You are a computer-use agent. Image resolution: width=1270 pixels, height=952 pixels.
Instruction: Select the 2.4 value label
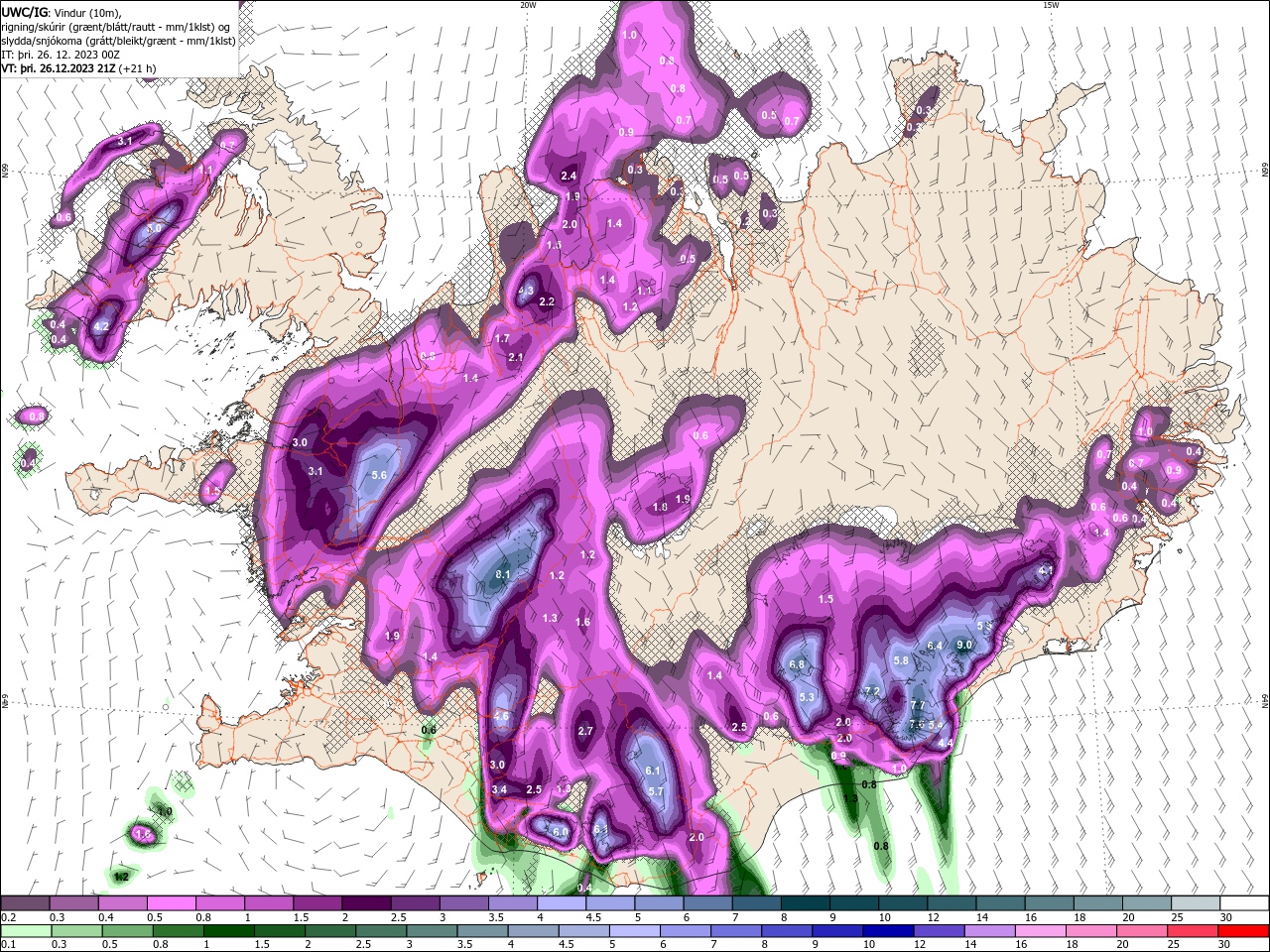(x=569, y=176)
